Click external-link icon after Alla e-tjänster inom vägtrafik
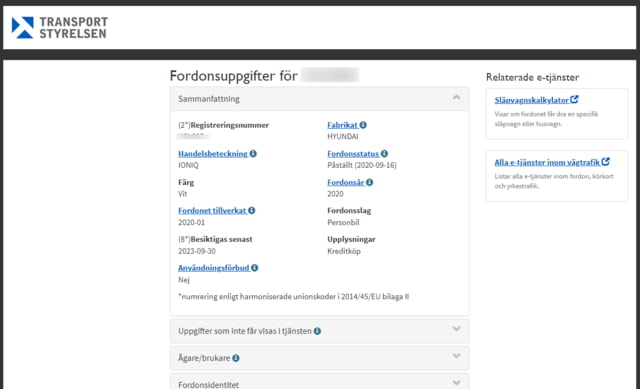 [606, 162]
